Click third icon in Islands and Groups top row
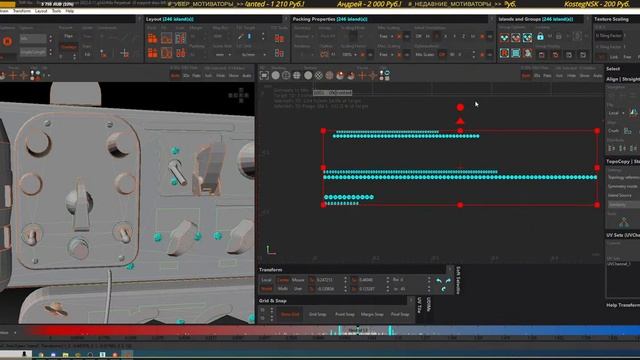The image size is (640, 360). [x=527, y=38]
